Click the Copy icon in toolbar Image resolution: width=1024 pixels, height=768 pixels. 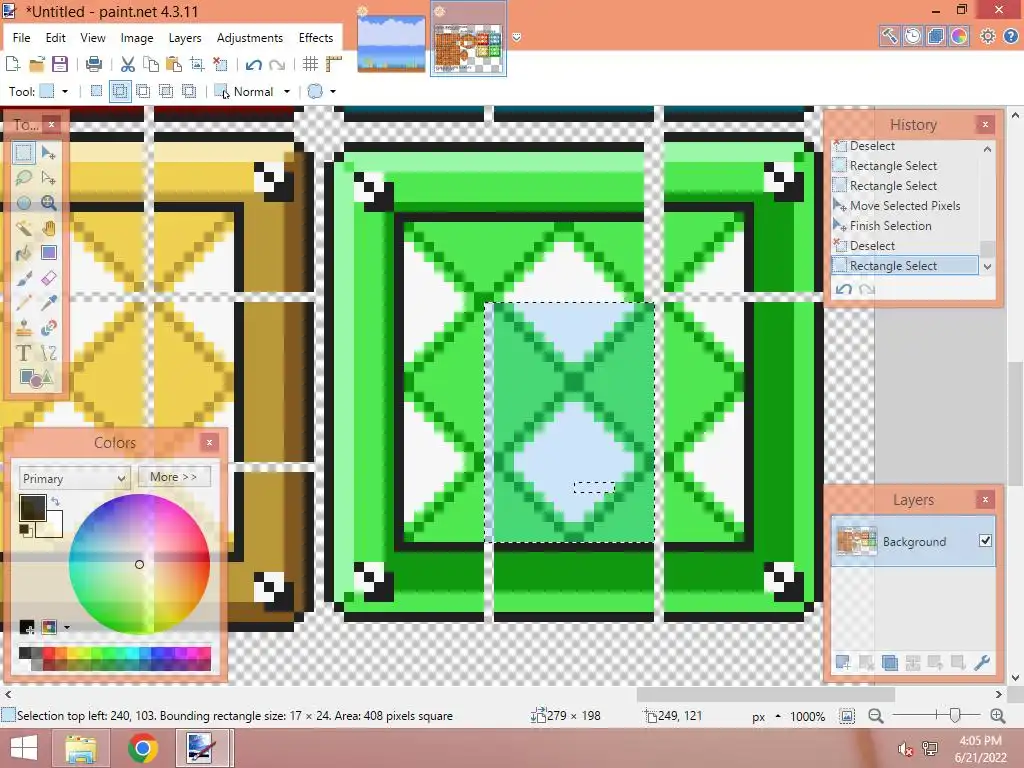coord(151,64)
